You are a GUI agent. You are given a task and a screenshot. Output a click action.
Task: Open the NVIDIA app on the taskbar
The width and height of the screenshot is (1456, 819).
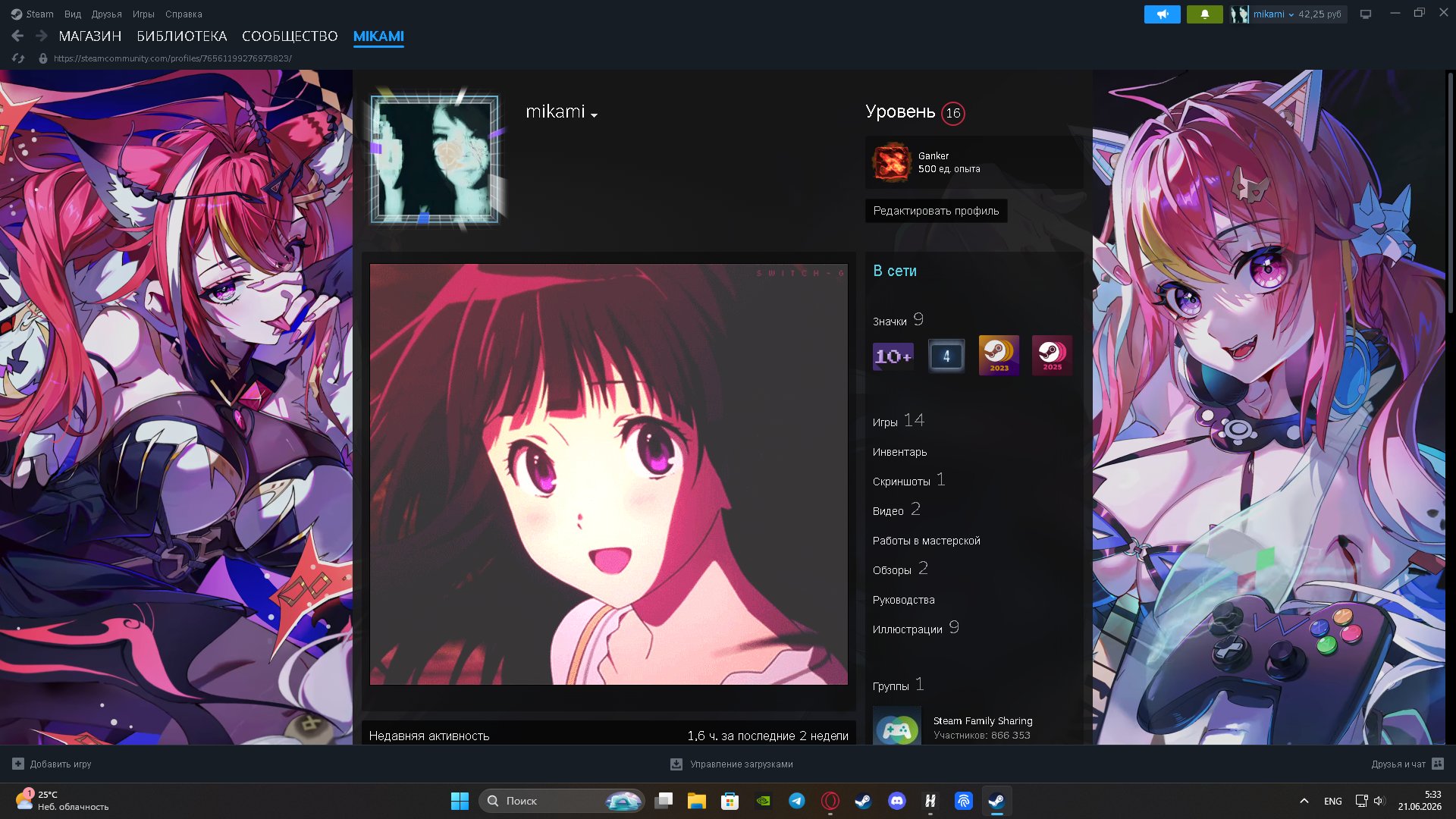(764, 801)
